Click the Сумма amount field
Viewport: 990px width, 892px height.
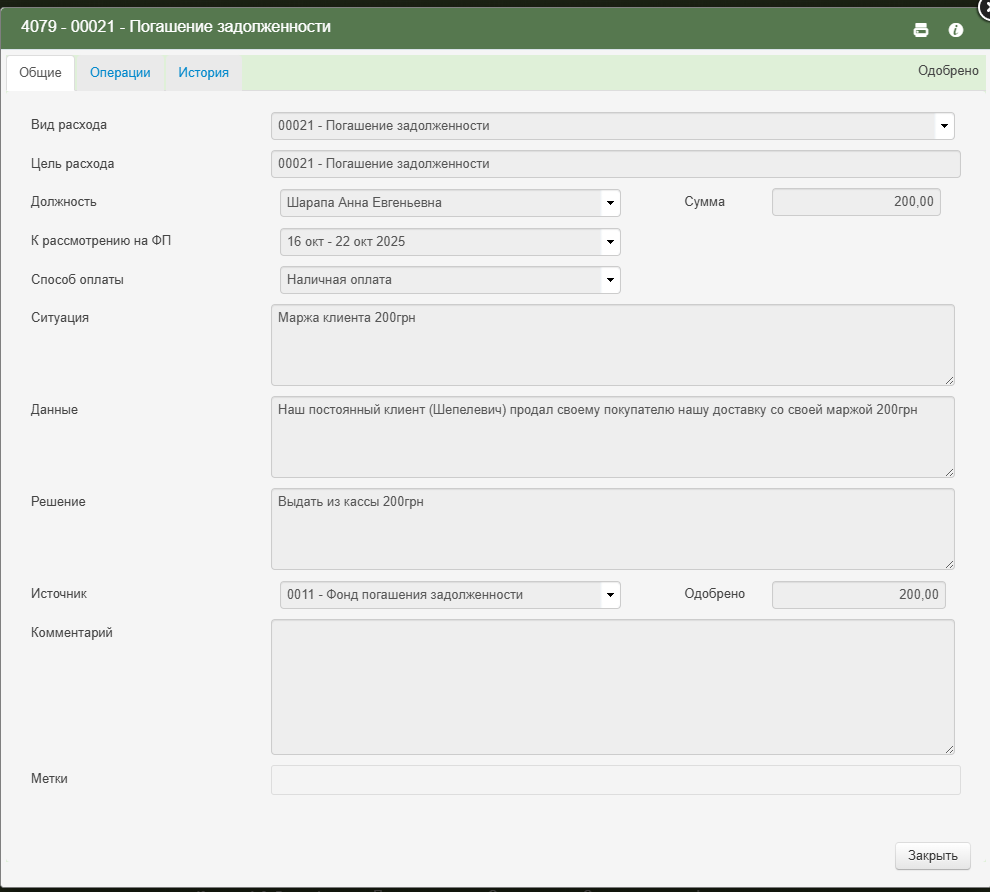click(856, 202)
